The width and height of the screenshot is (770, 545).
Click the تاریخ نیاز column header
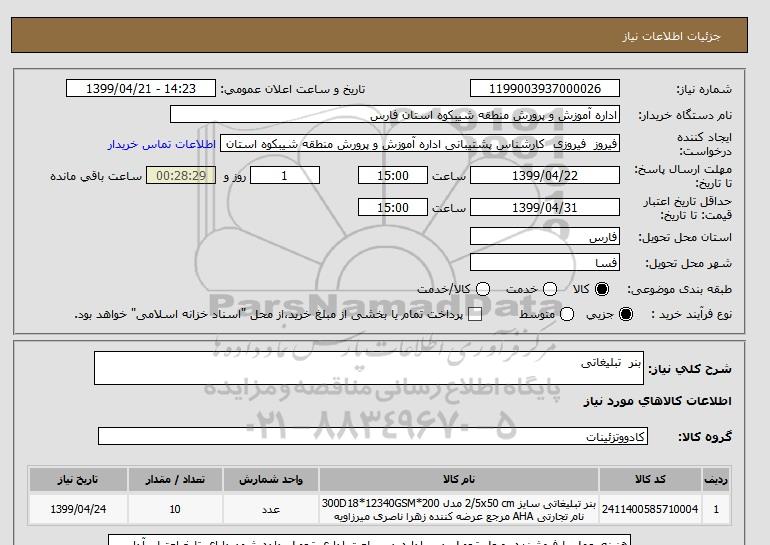(x=78, y=479)
